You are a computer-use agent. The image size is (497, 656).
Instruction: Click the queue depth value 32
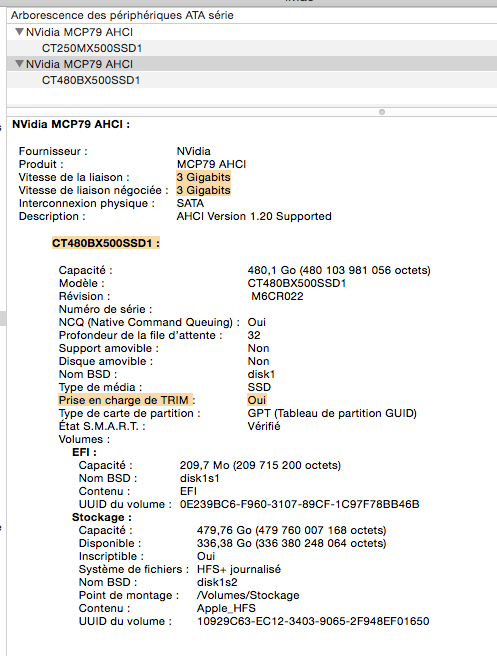tap(254, 335)
